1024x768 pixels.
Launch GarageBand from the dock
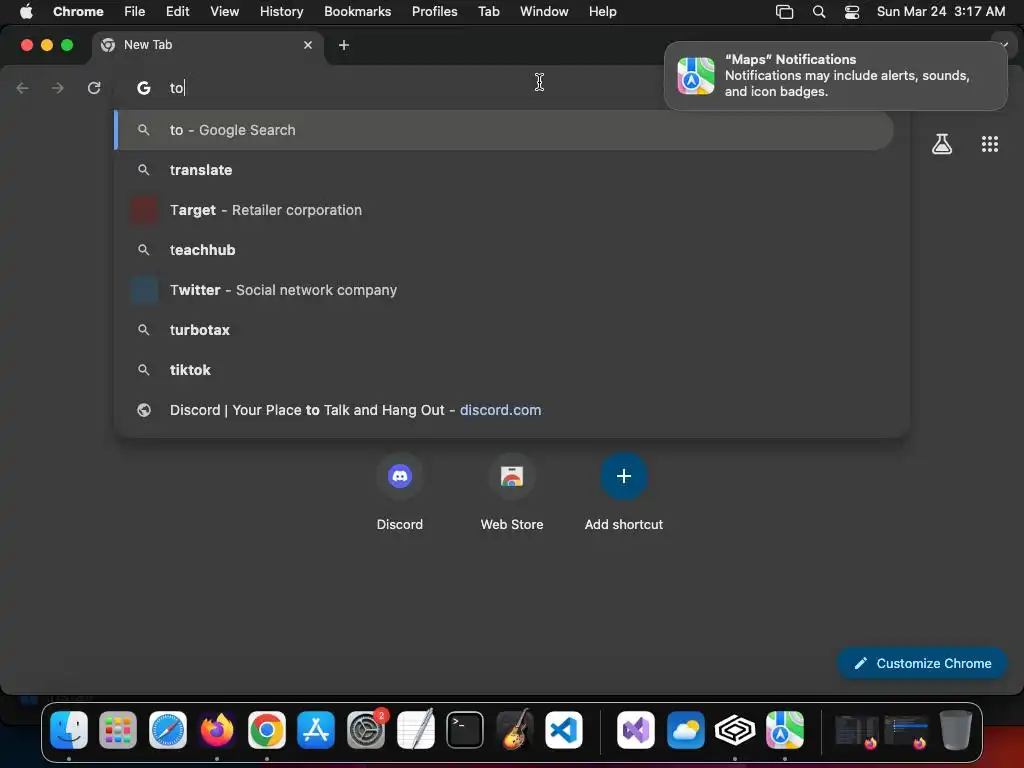coord(515,730)
